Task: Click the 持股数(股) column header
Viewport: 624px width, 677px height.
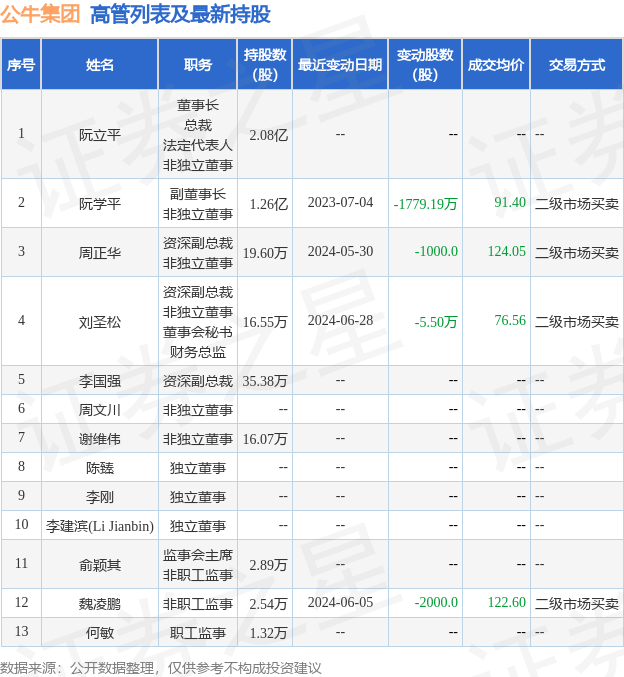Action: [265, 65]
